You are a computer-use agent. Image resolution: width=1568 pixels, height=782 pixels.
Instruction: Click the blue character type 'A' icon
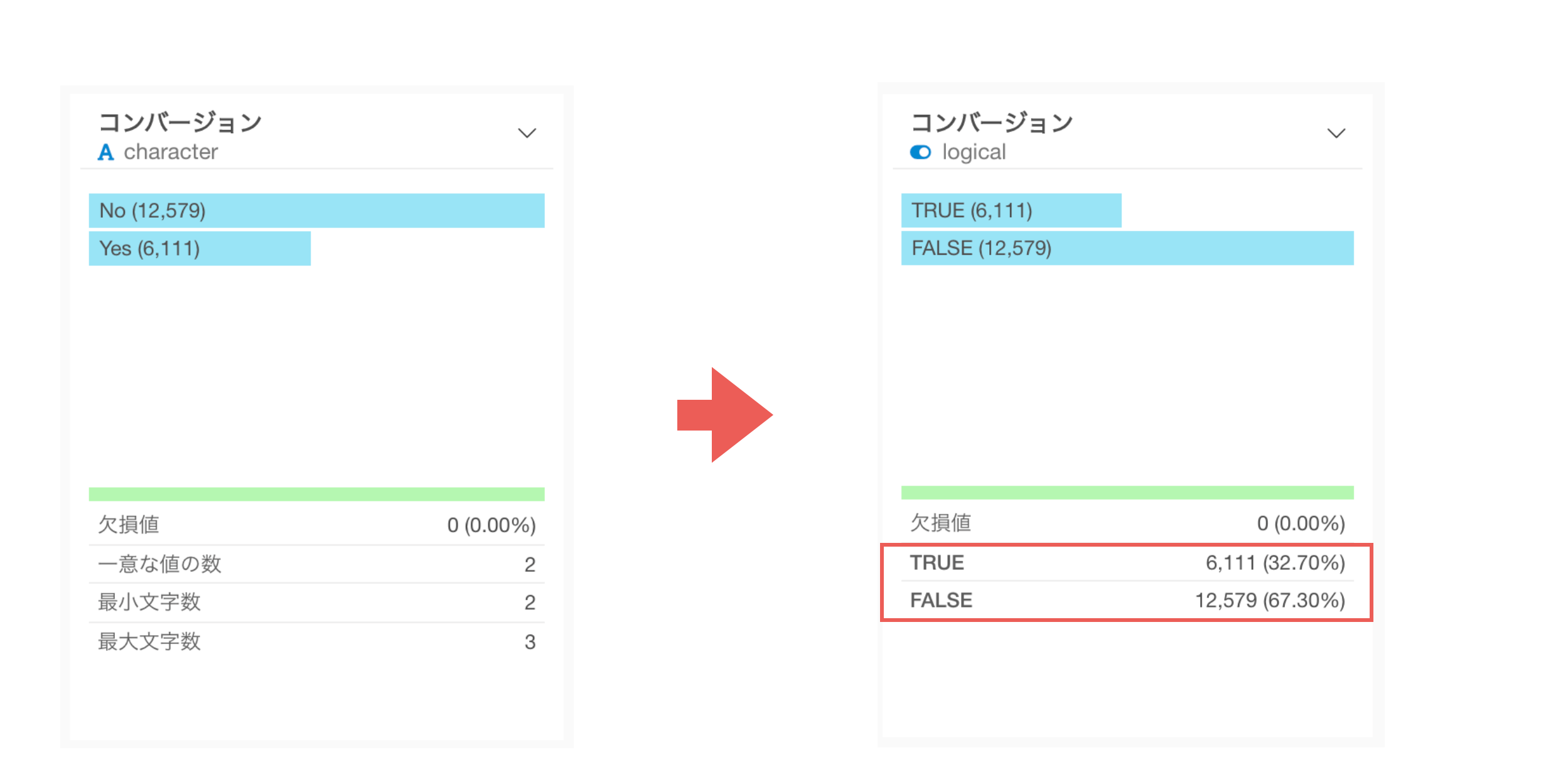coord(105,153)
